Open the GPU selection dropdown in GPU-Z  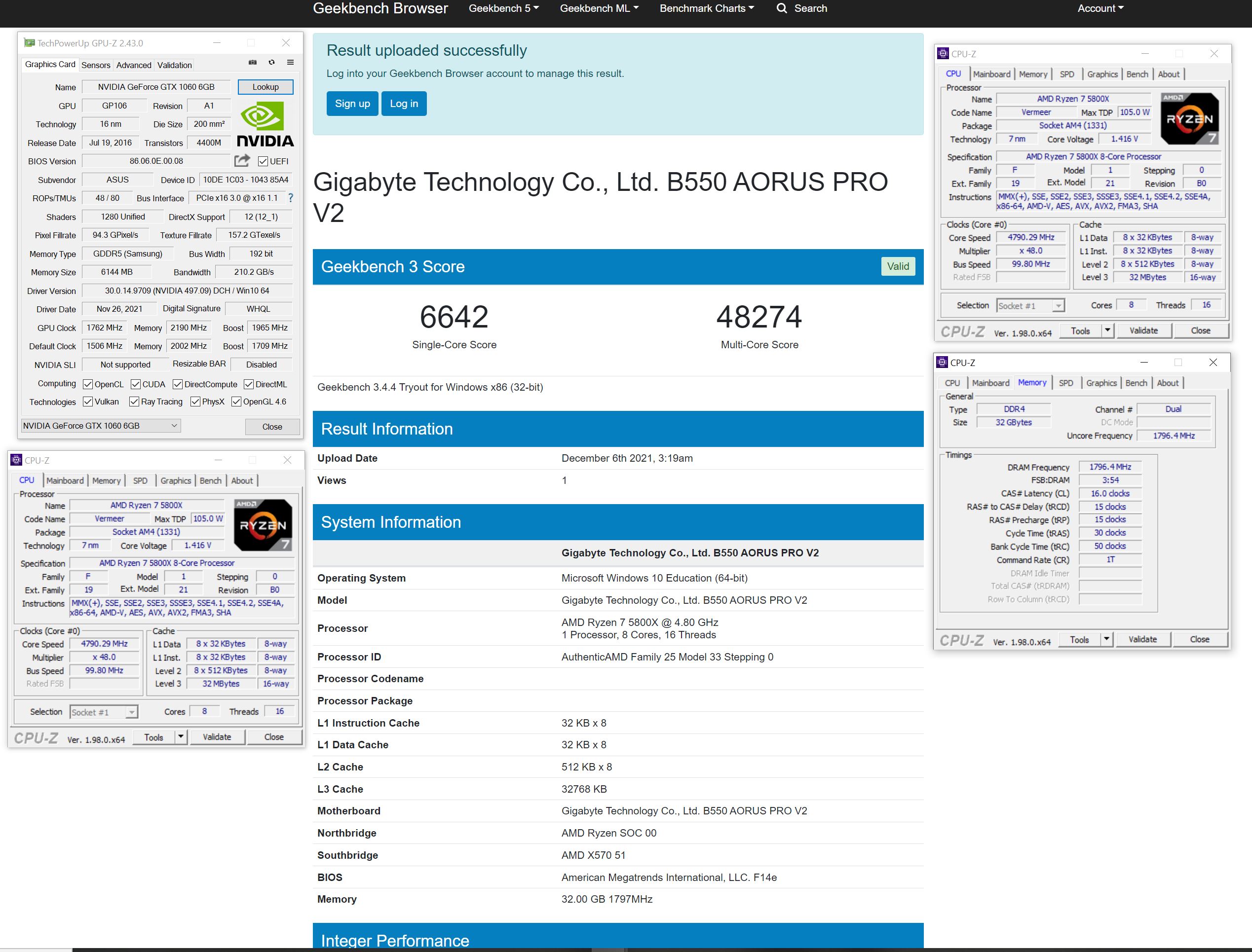(x=101, y=426)
